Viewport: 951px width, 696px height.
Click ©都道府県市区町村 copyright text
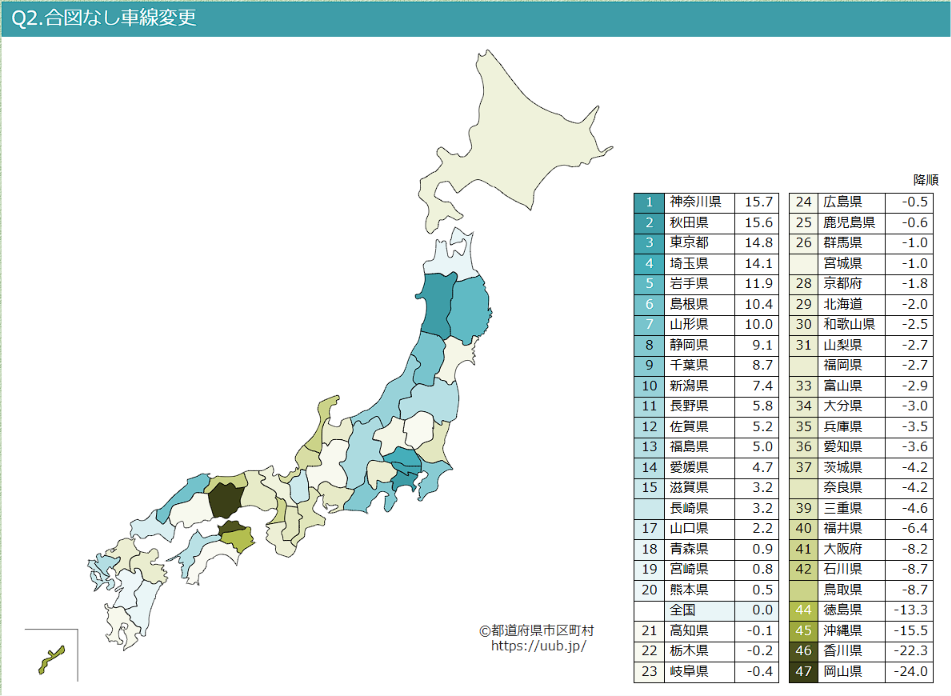537,631
